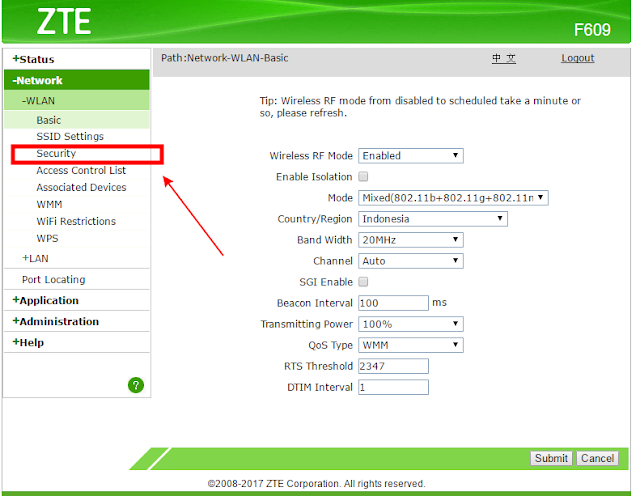Click the RTS Threshold input field
The width and height of the screenshot is (640, 496).
pyautogui.click(x=393, y=366)
